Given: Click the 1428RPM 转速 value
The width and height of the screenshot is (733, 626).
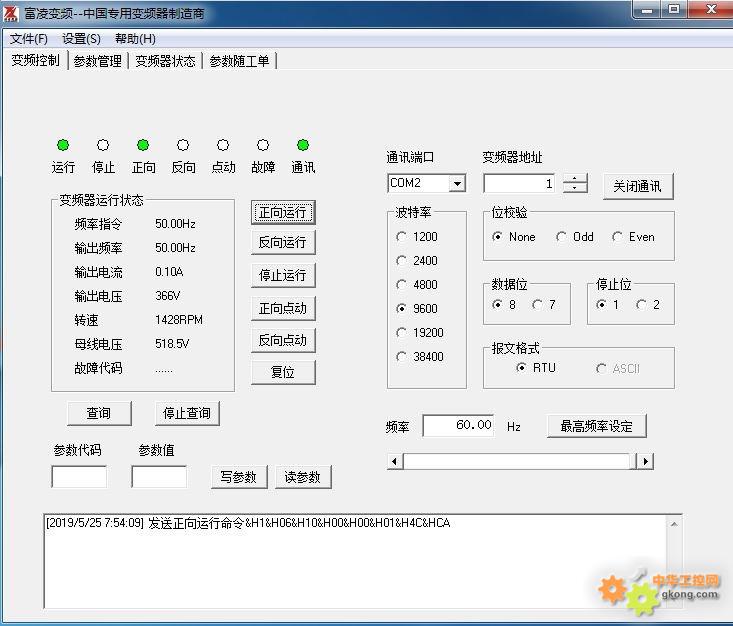Looking at the screenshot, I should [x=179, y=320].
